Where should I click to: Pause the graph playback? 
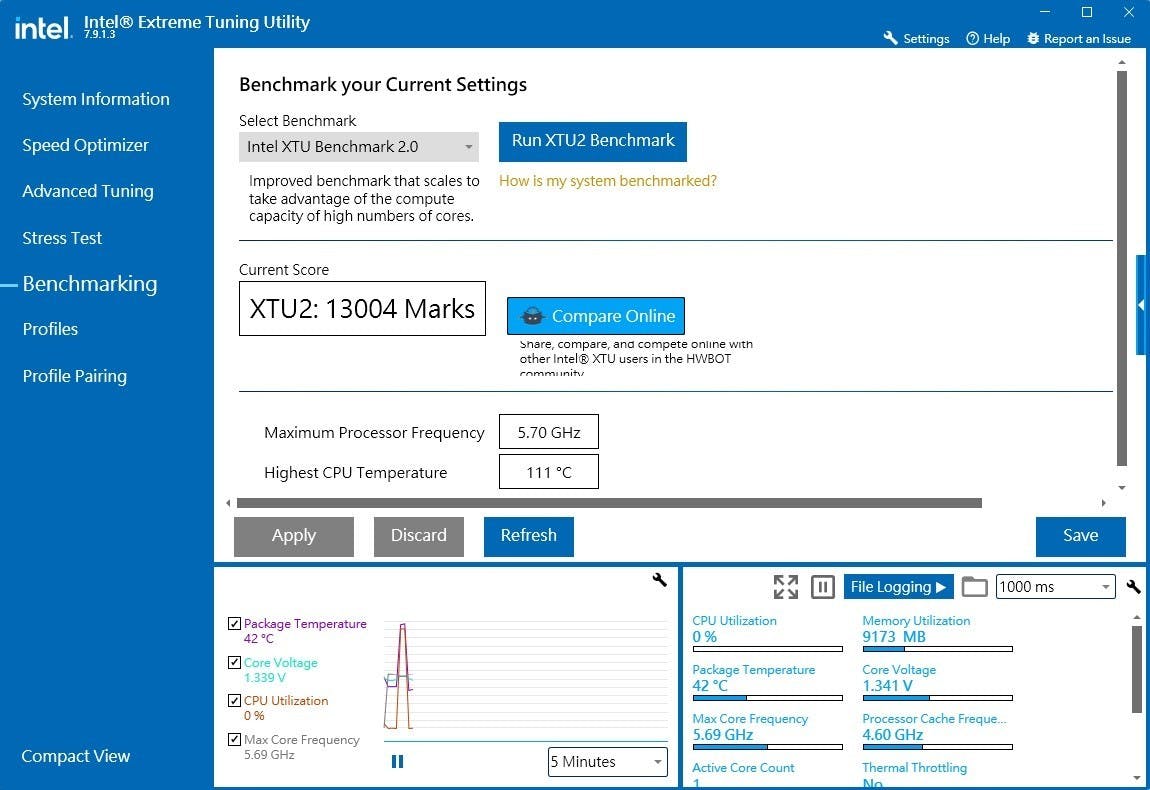397,762
